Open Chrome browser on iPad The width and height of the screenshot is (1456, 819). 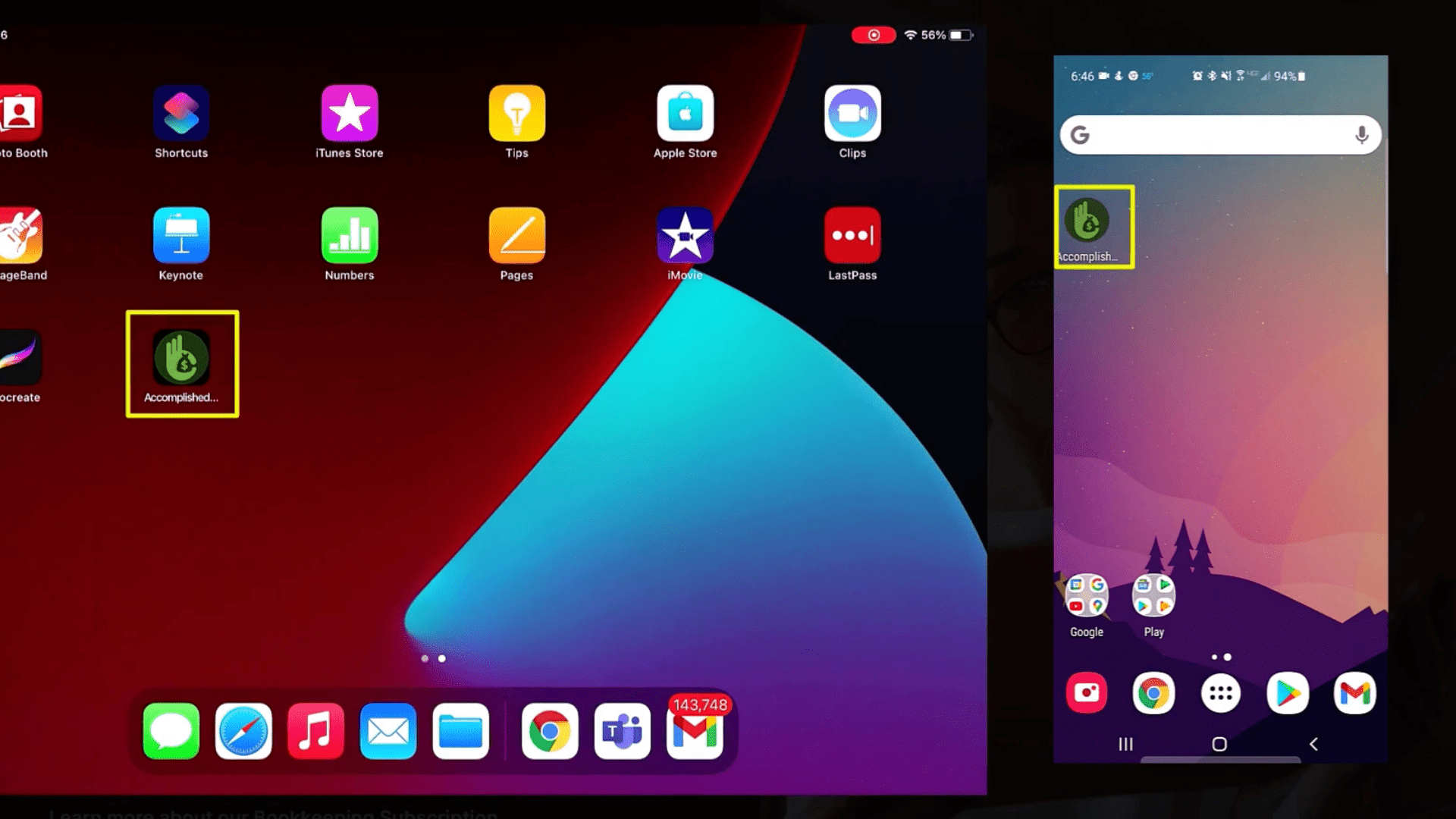click(549, 730)
